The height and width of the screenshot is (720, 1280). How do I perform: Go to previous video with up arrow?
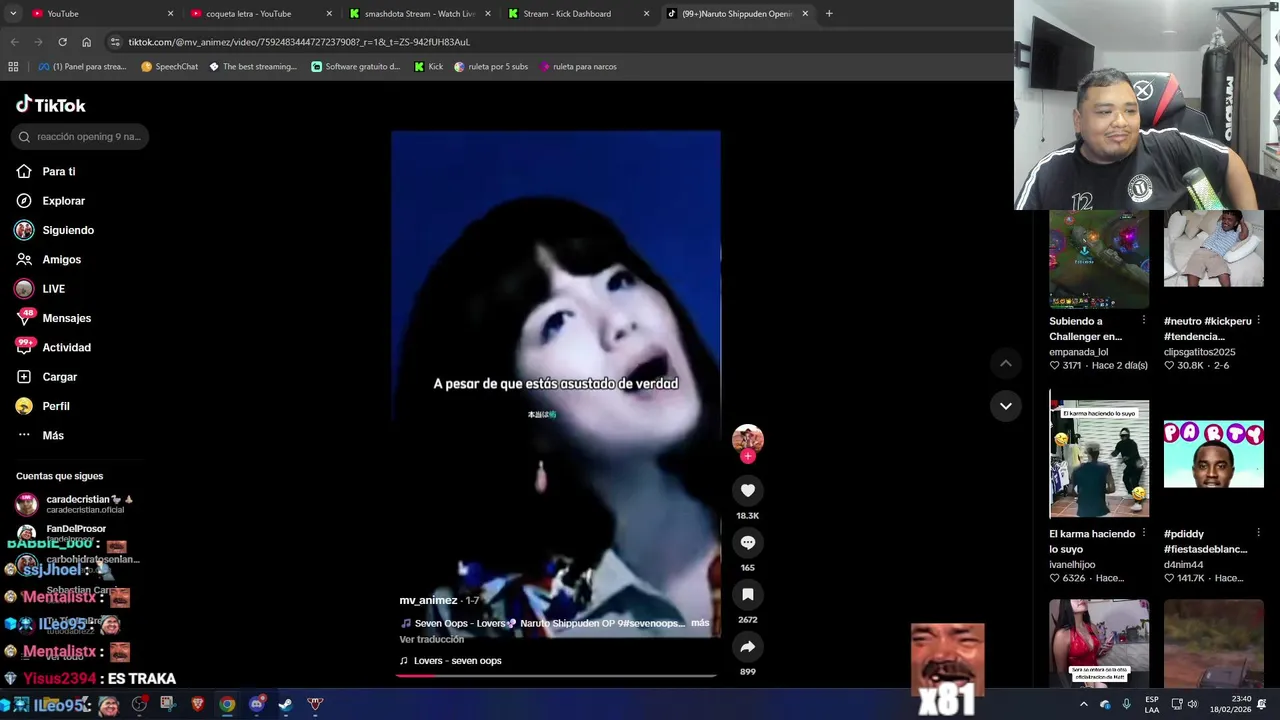point(1005,364)
